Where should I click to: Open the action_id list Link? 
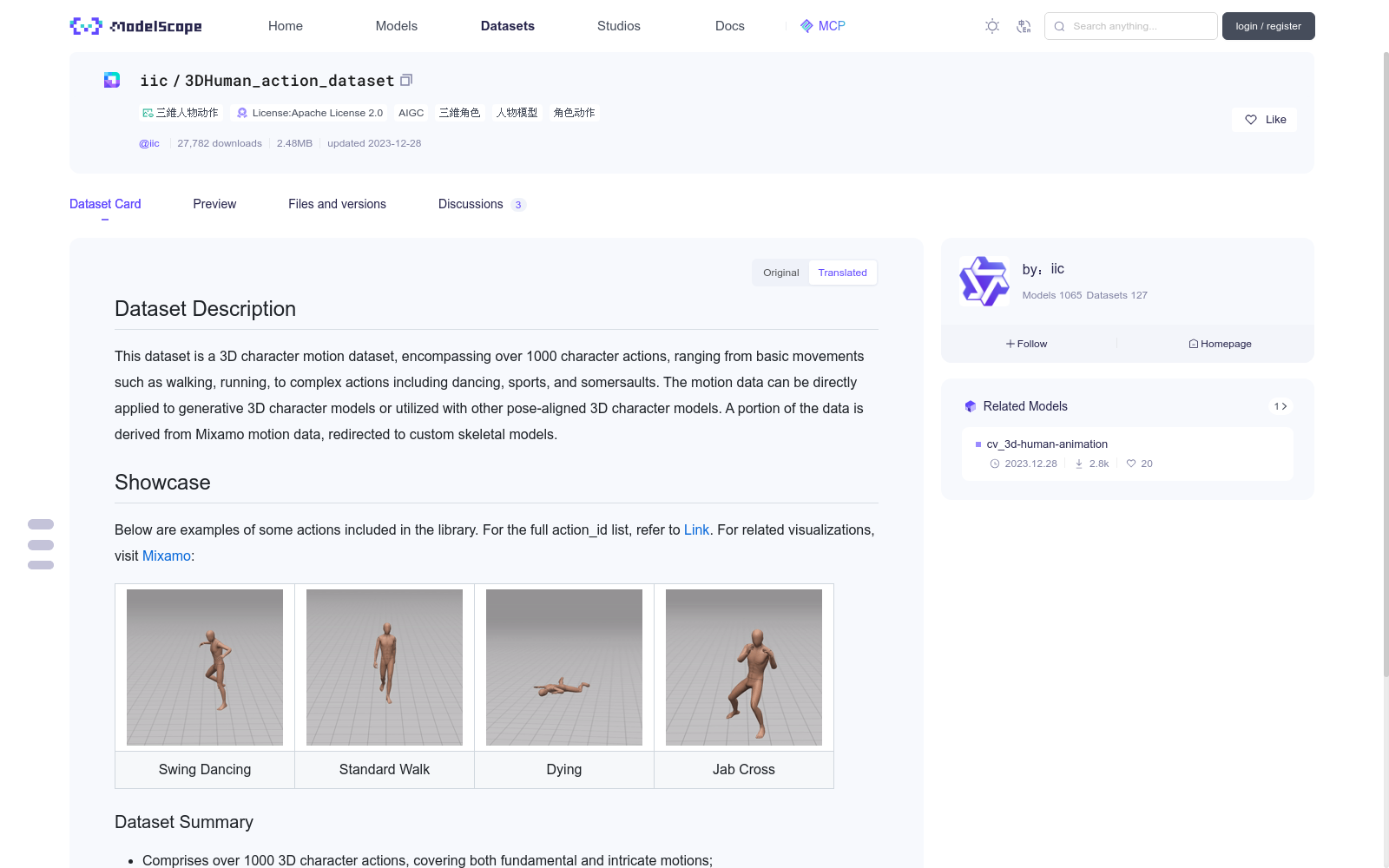pos(696,529)
